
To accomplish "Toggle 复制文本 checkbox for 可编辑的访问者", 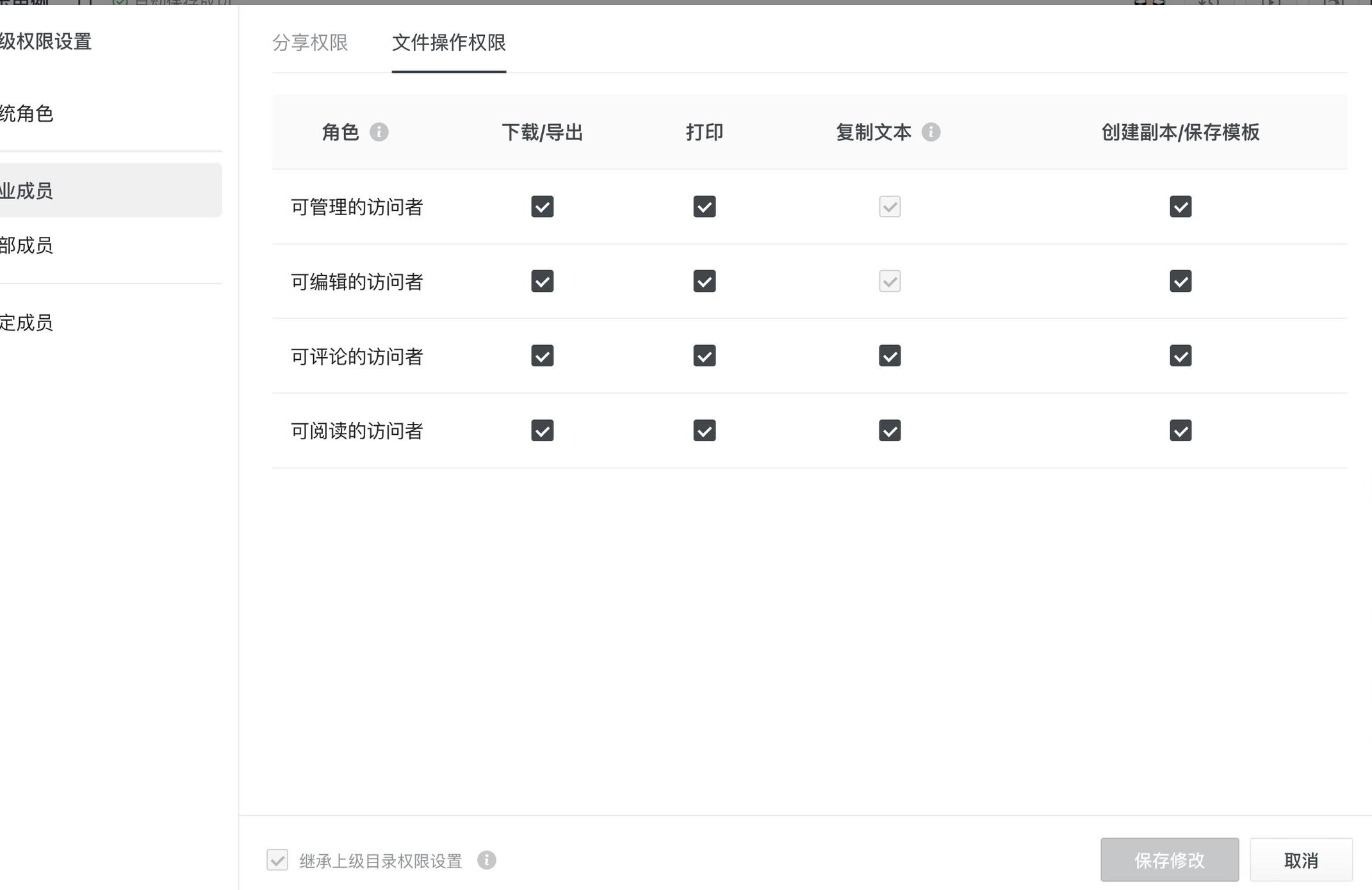I will pos(890,281).
